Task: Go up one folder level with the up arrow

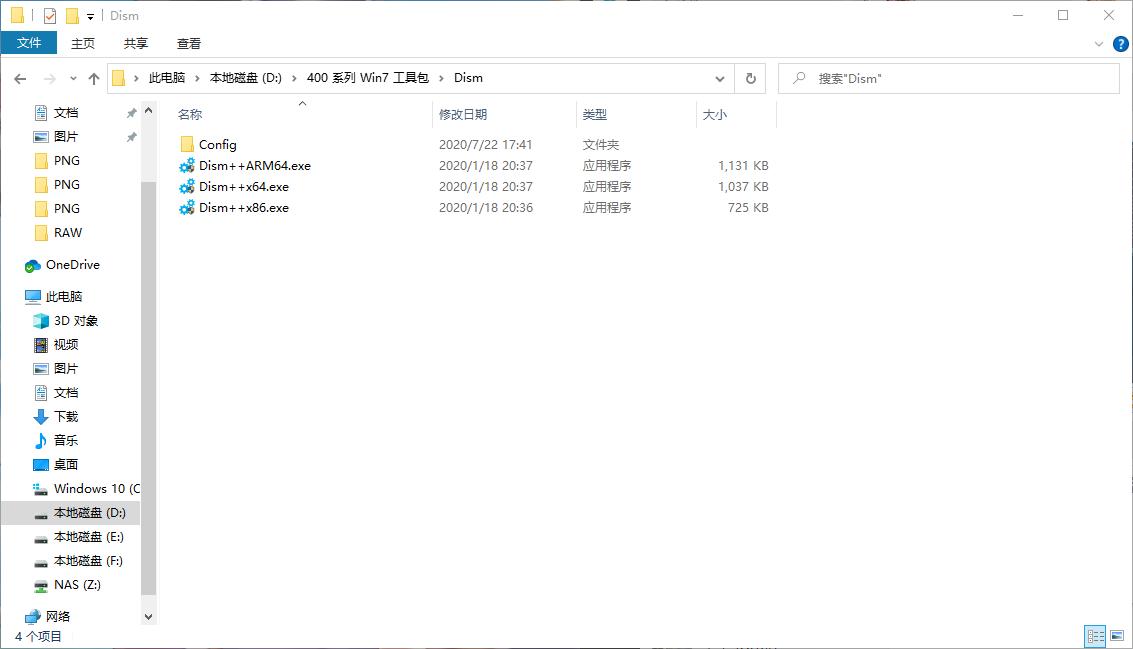Action: pyautogui.click(x=94, y=78)
